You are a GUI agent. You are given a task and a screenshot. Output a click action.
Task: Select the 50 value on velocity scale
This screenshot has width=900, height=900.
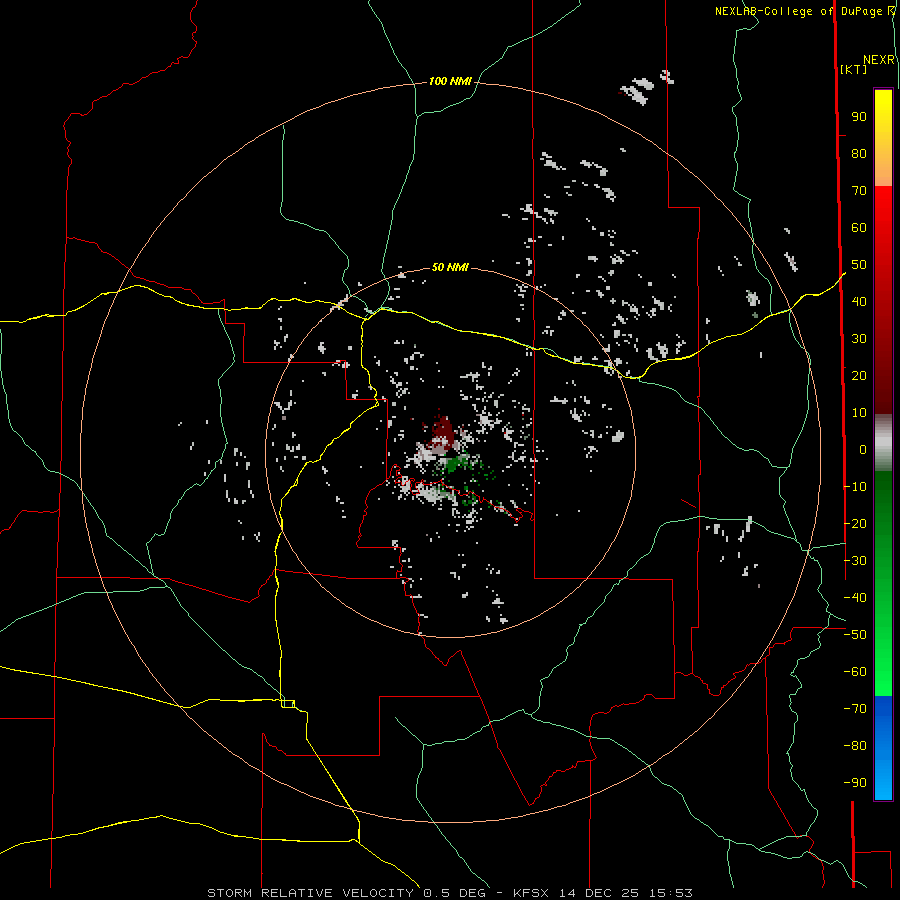pyautogui.click(x=859, y=265)
